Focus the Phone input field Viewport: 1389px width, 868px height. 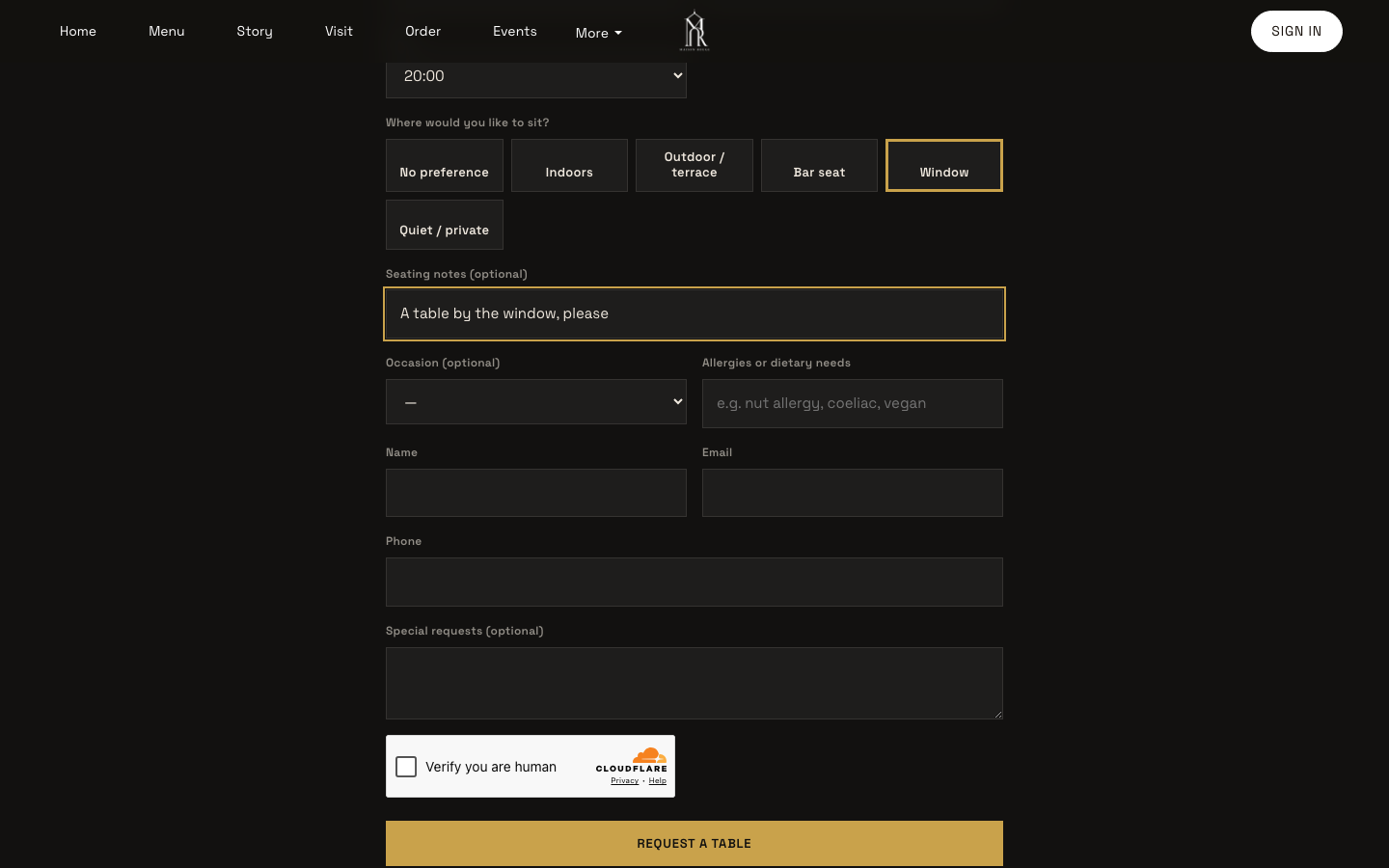pyautogui.click(x=694, y=583)
